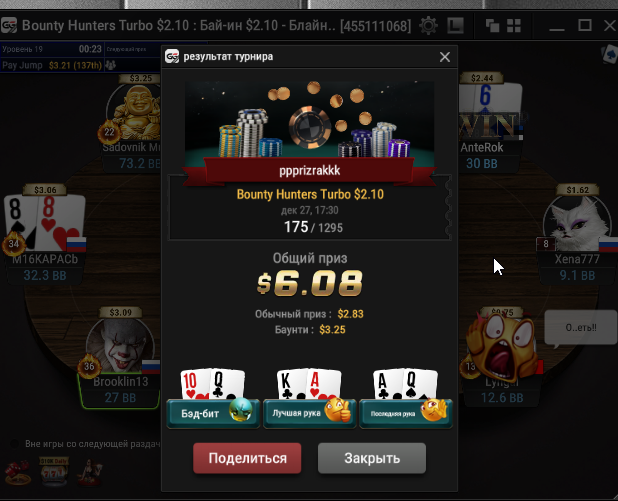Click the table layout L icon
This screenshot has width=618, height=501.
tap(455, 26)
